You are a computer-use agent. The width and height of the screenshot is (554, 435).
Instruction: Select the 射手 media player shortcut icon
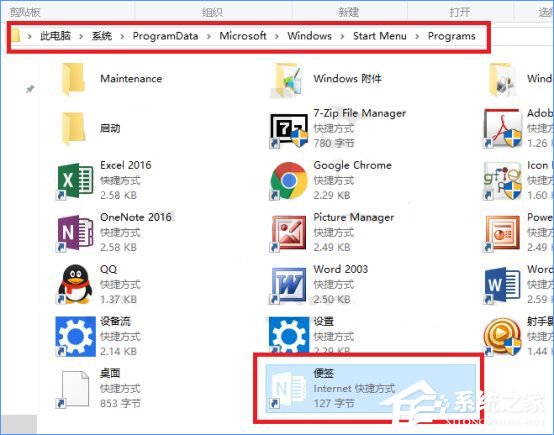(502, 337)
